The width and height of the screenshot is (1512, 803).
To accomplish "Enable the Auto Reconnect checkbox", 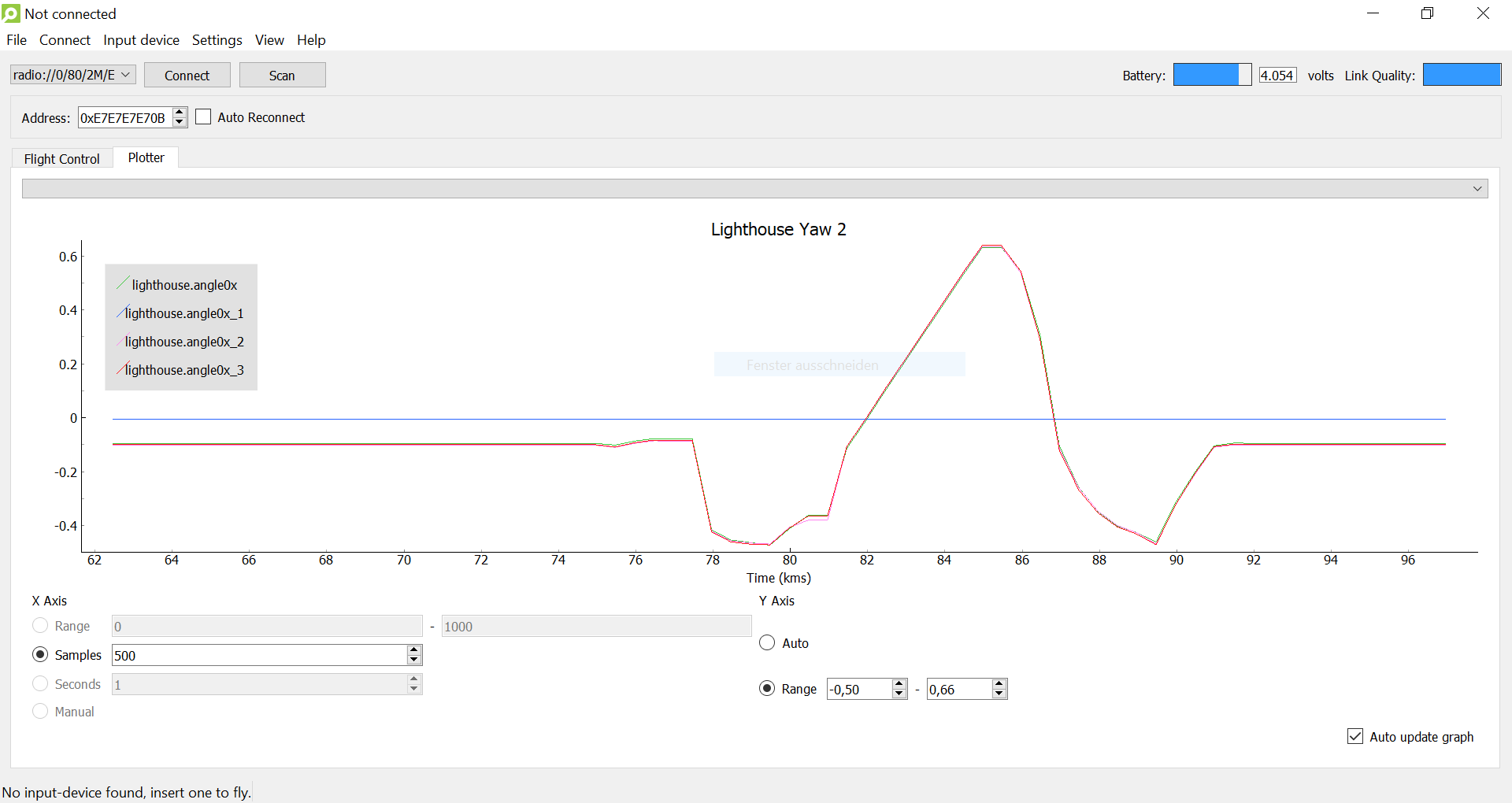I will [x=203, y=117].
